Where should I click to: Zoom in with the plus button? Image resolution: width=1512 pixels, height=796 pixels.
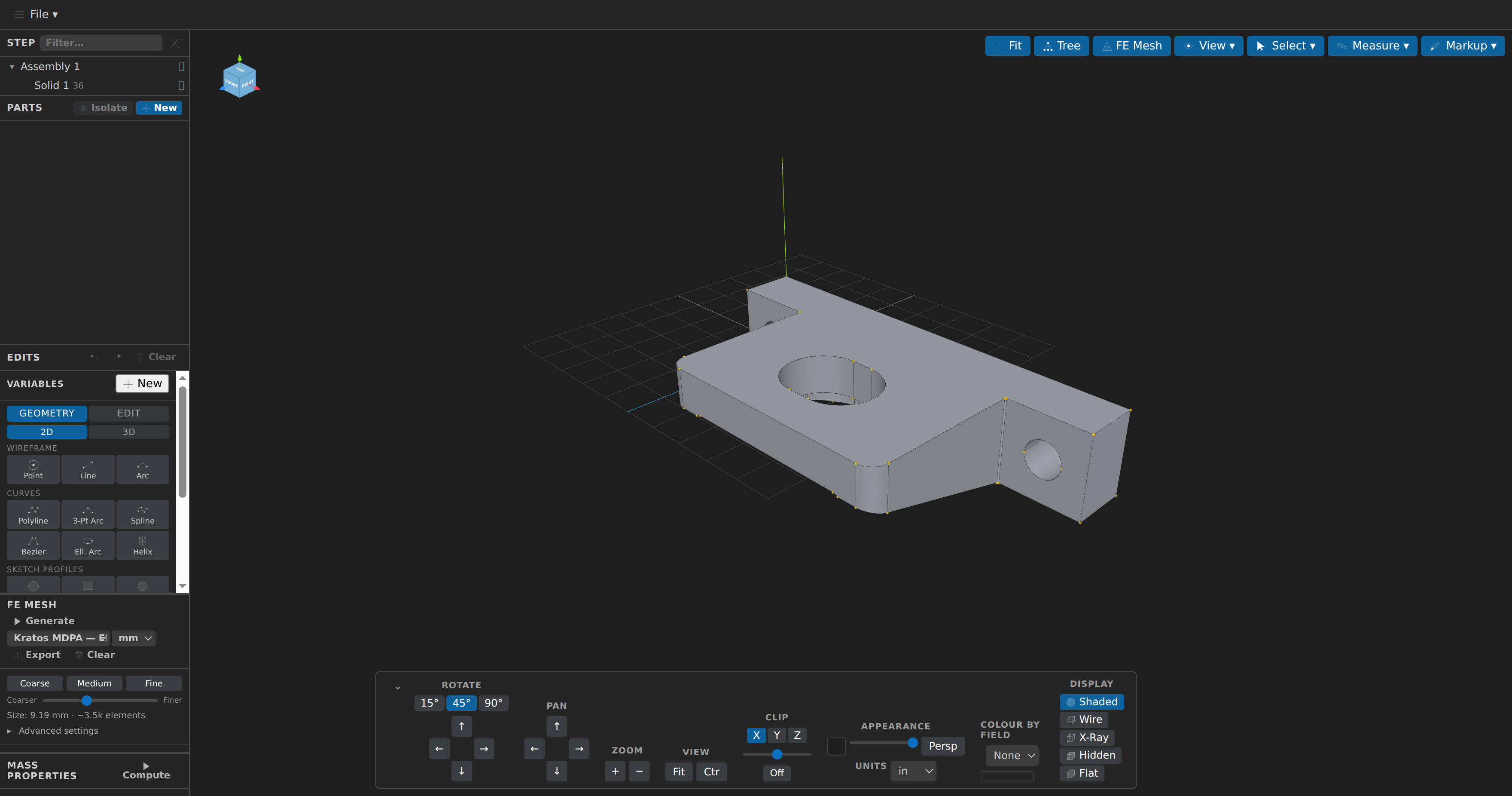point(615,772)
